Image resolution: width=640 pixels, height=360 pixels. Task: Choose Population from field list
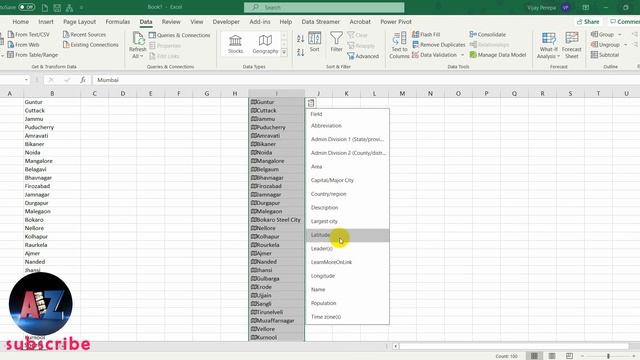tap(347, 303)
